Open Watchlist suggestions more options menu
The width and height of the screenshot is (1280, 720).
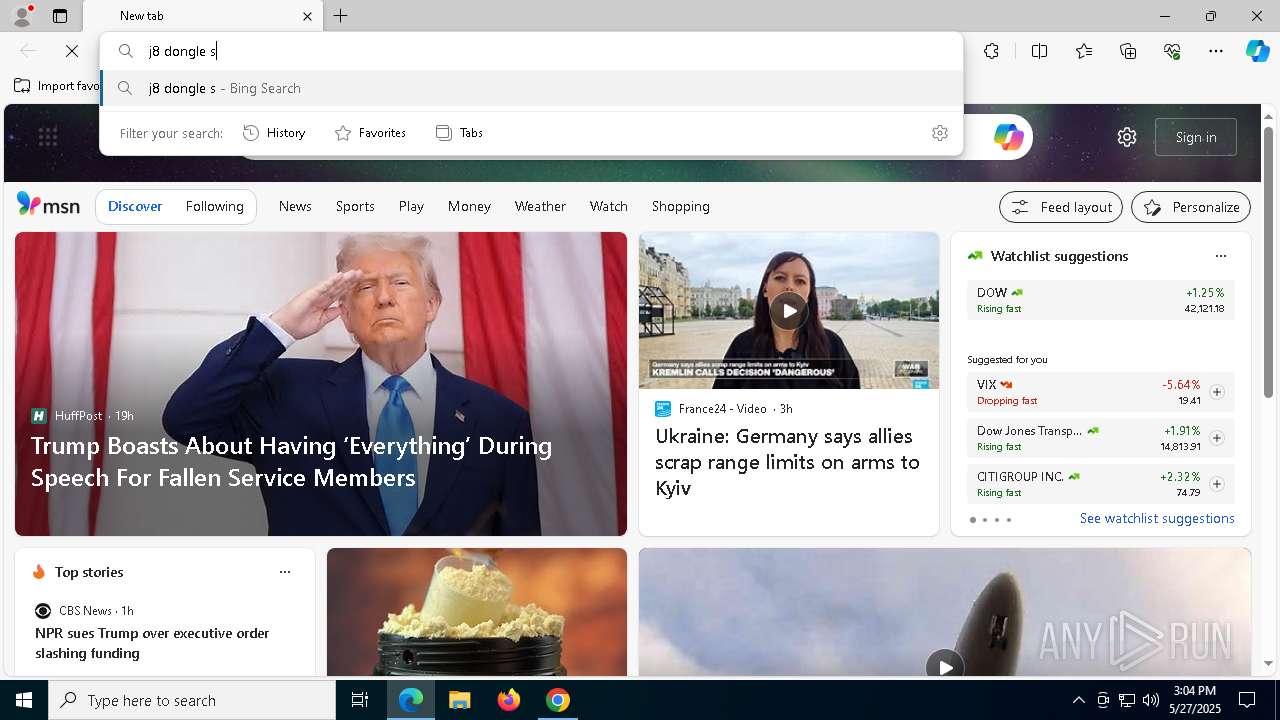point(1220,256)
